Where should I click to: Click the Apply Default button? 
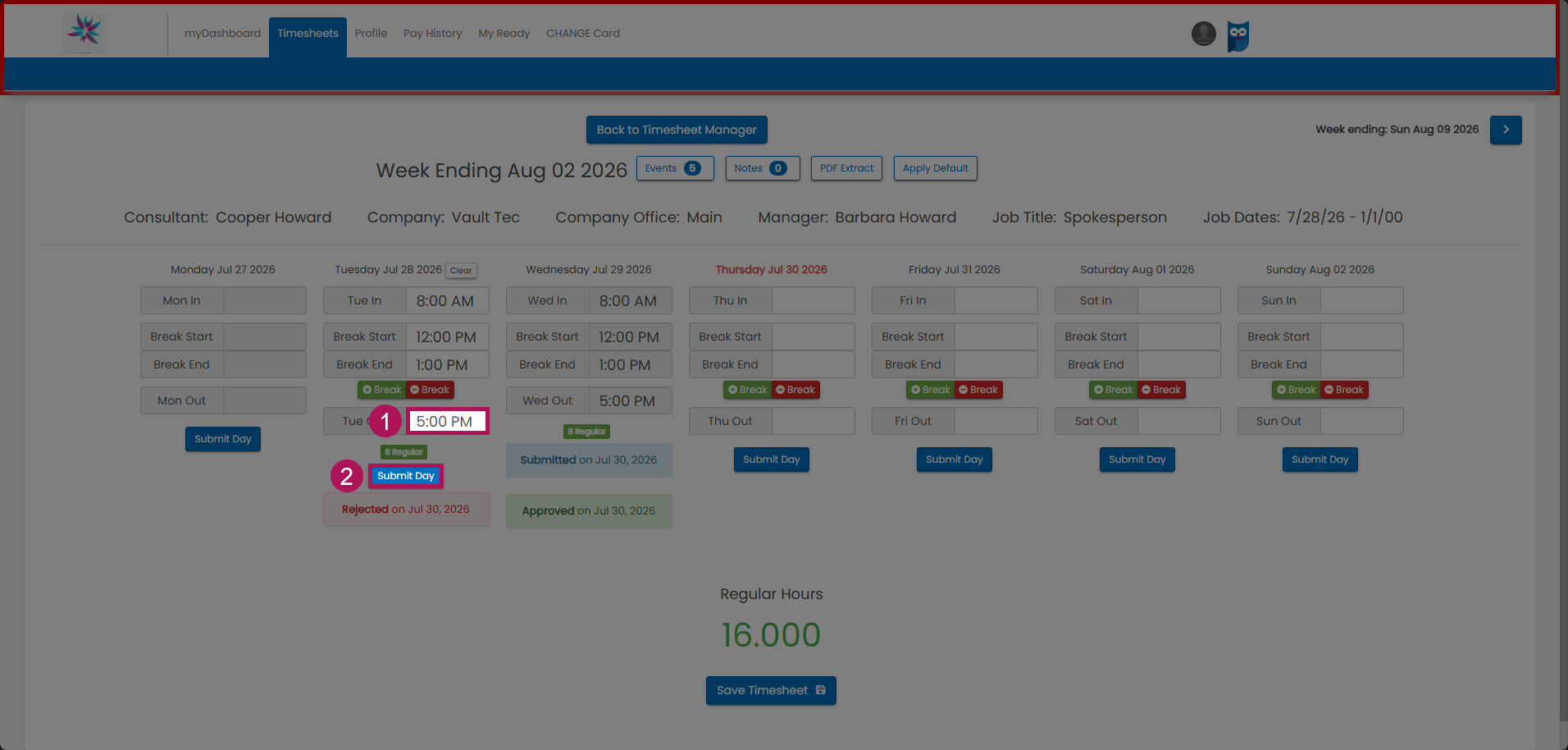[935, 168]
